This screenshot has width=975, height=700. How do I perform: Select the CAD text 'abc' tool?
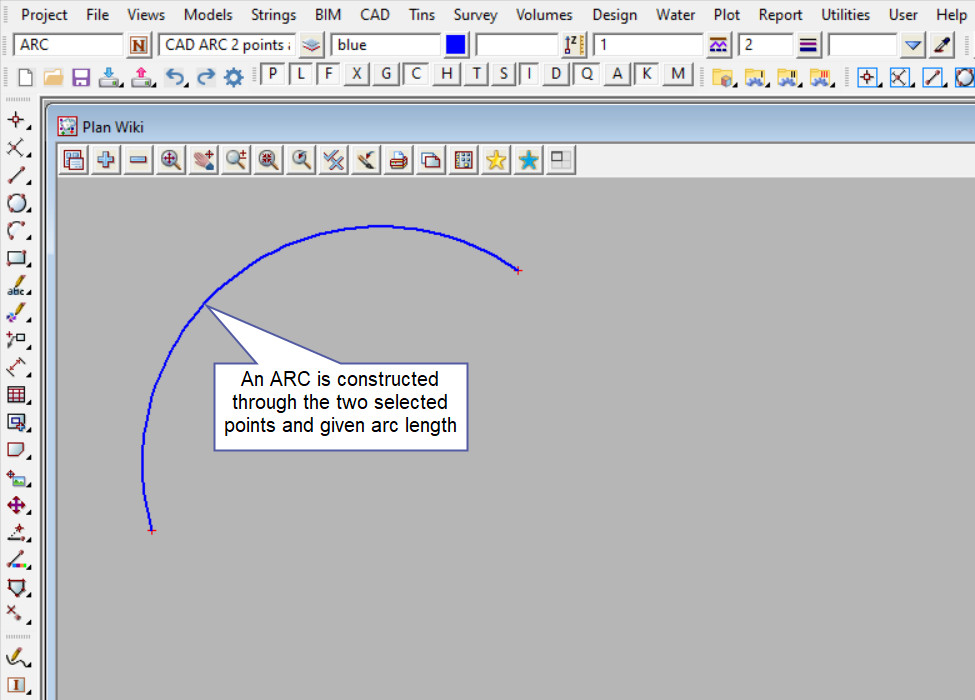point(16,286)
